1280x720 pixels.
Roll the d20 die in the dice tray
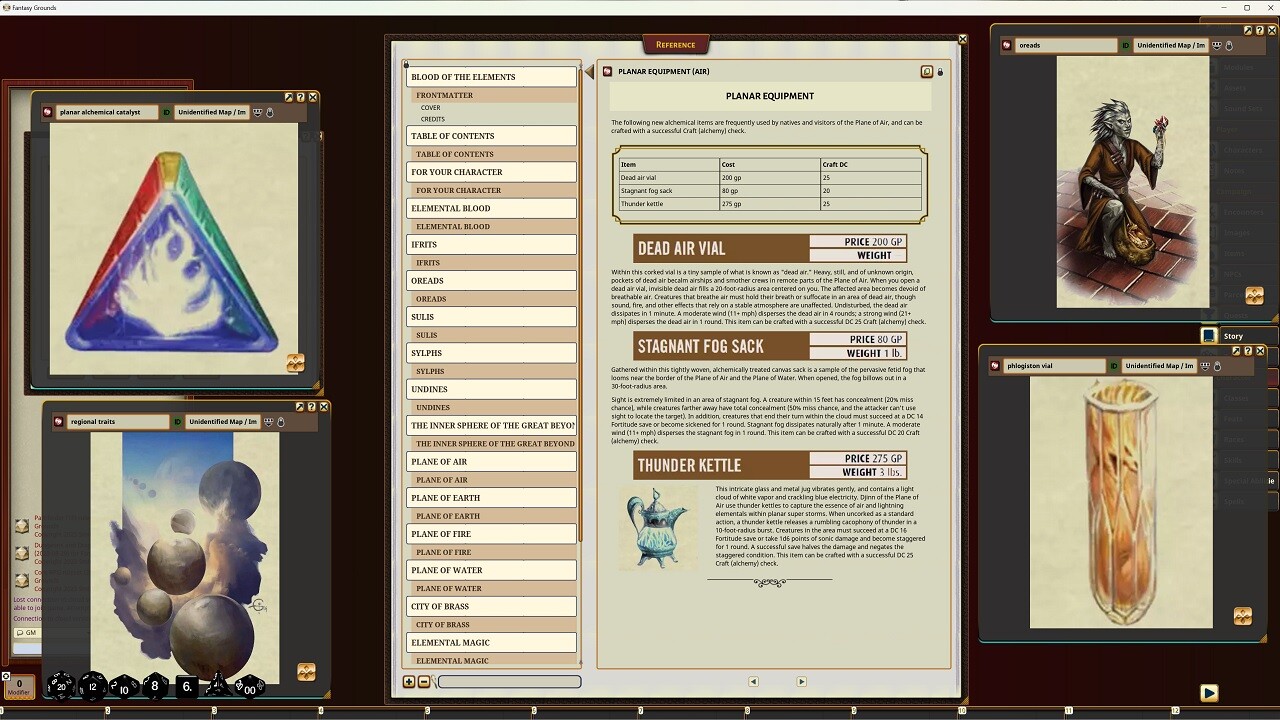(60, 687)
